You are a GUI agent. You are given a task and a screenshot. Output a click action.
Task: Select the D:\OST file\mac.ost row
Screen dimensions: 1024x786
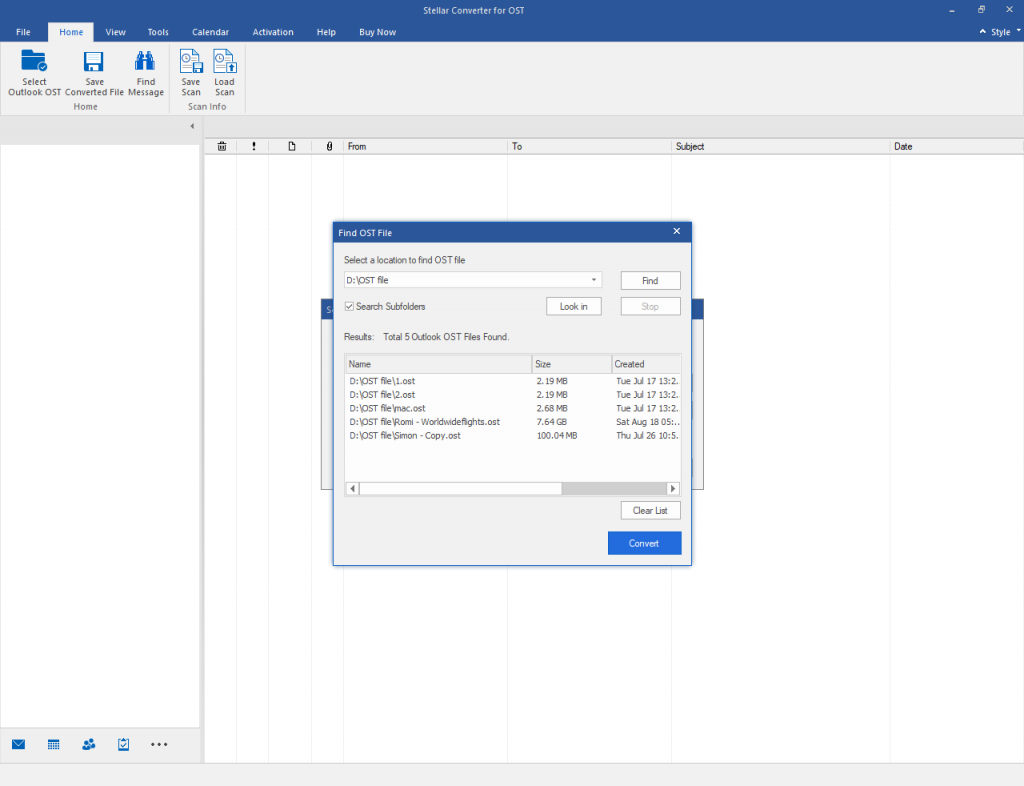click(513, 408)
